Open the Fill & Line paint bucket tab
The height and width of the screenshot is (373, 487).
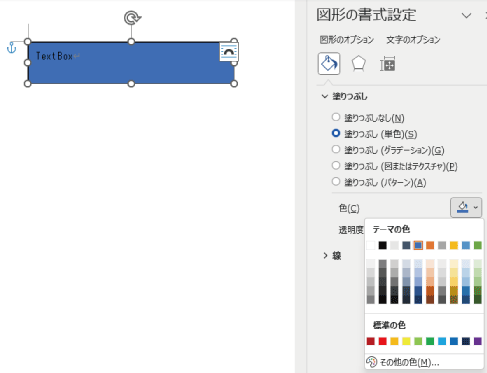coord(329,63)
